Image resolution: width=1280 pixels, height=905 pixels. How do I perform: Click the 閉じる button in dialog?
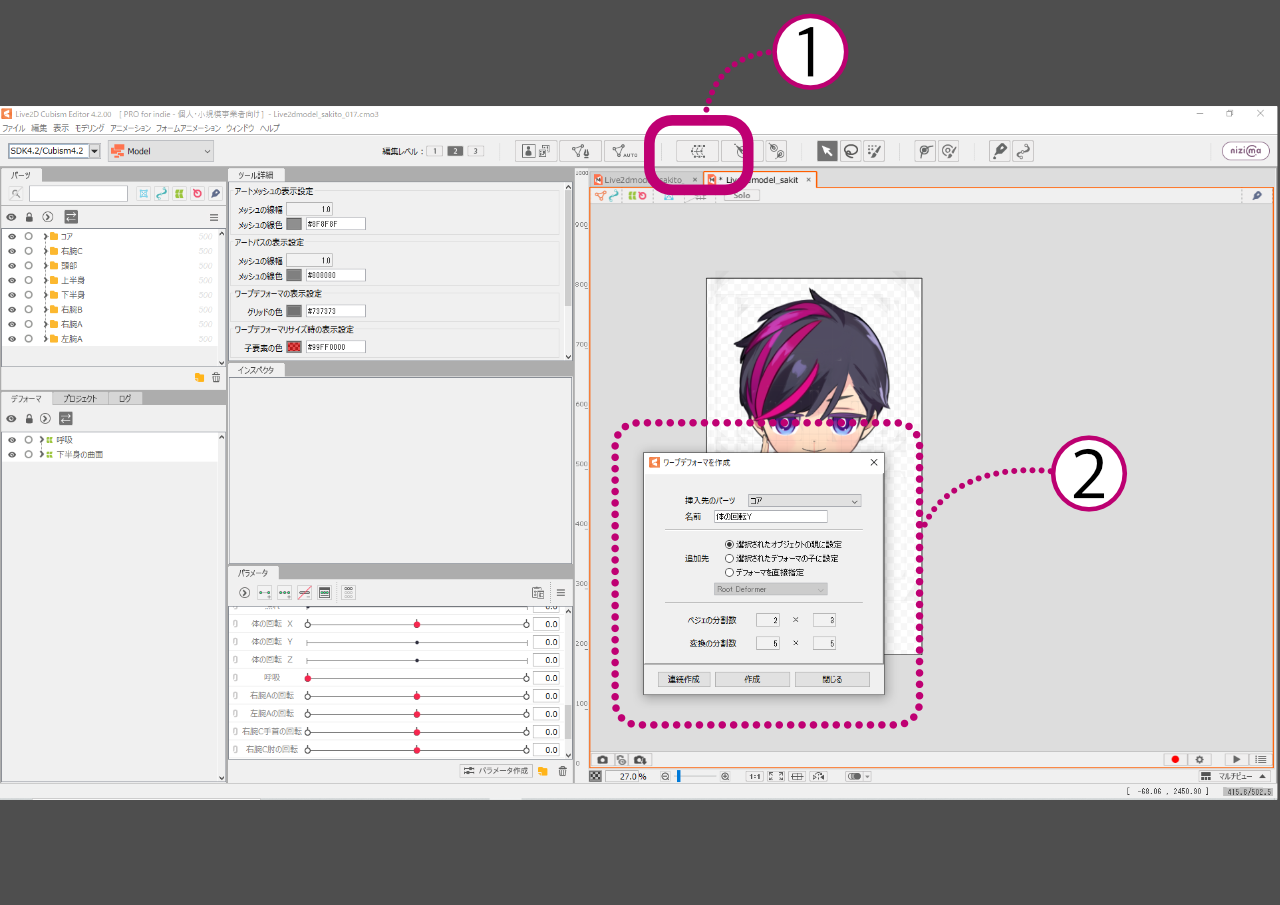[x=832, y=679]
